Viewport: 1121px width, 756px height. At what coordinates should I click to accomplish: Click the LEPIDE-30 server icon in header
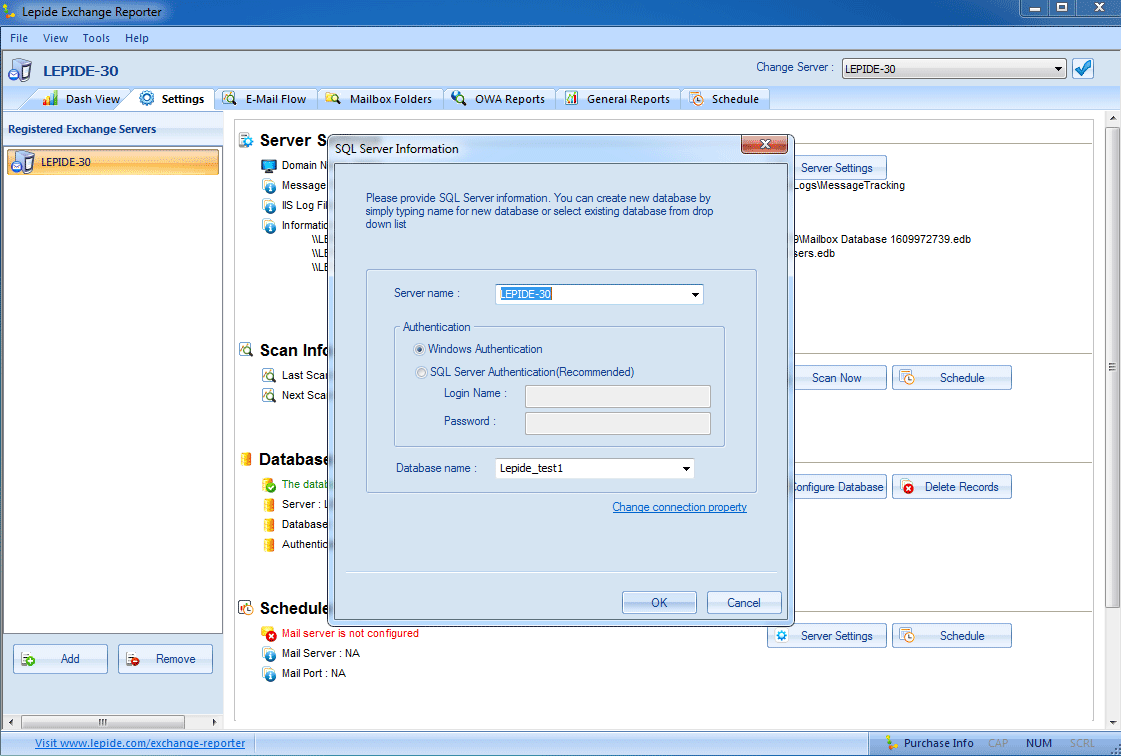(21, 70)
